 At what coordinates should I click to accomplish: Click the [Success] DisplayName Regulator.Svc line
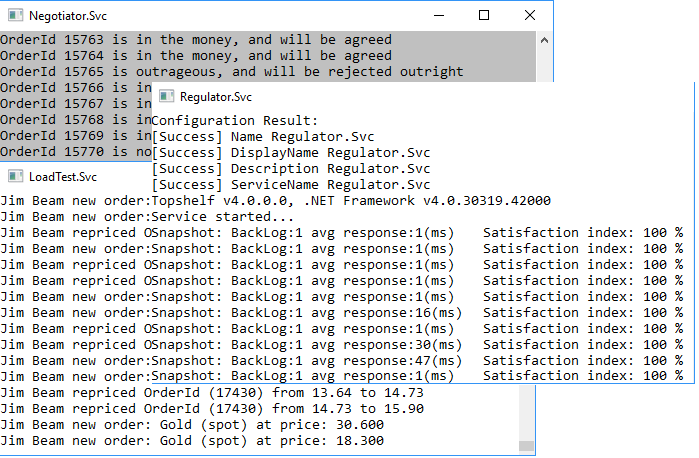tap(290, 152)
